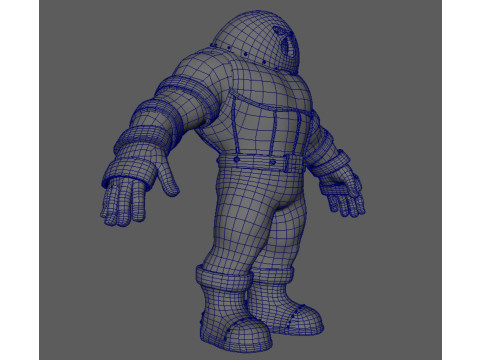Select the front boot of the character
This screenshot has width=480, height=360.
click(x=234, y=309)
